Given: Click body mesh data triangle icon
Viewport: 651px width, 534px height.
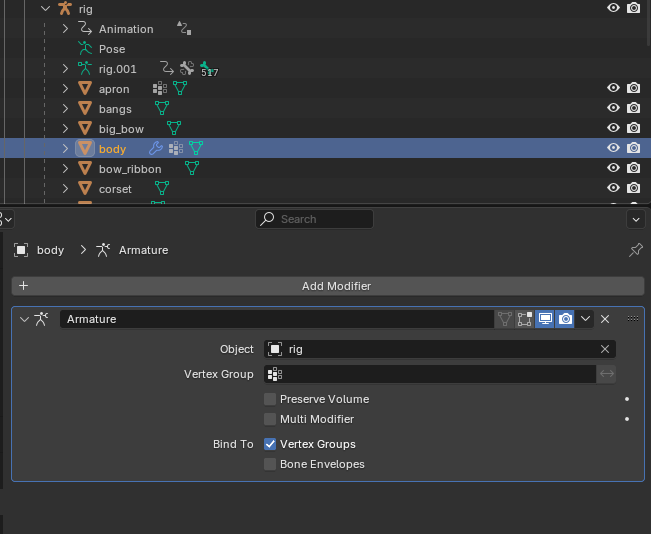Looking at the screenshot, I should pyautogui.click(x=196, y=148).
